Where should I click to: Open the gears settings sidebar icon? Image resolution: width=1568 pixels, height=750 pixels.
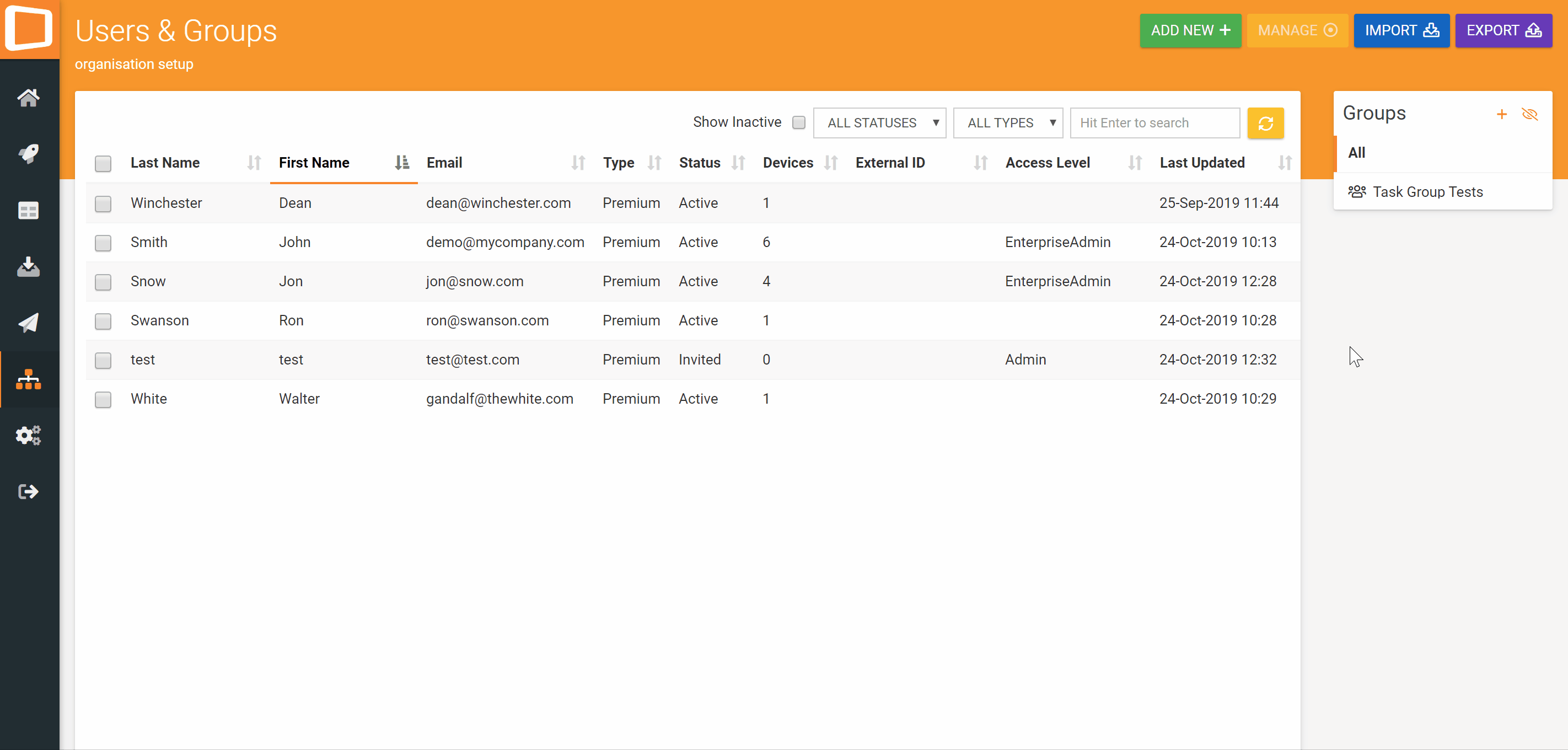29,435
